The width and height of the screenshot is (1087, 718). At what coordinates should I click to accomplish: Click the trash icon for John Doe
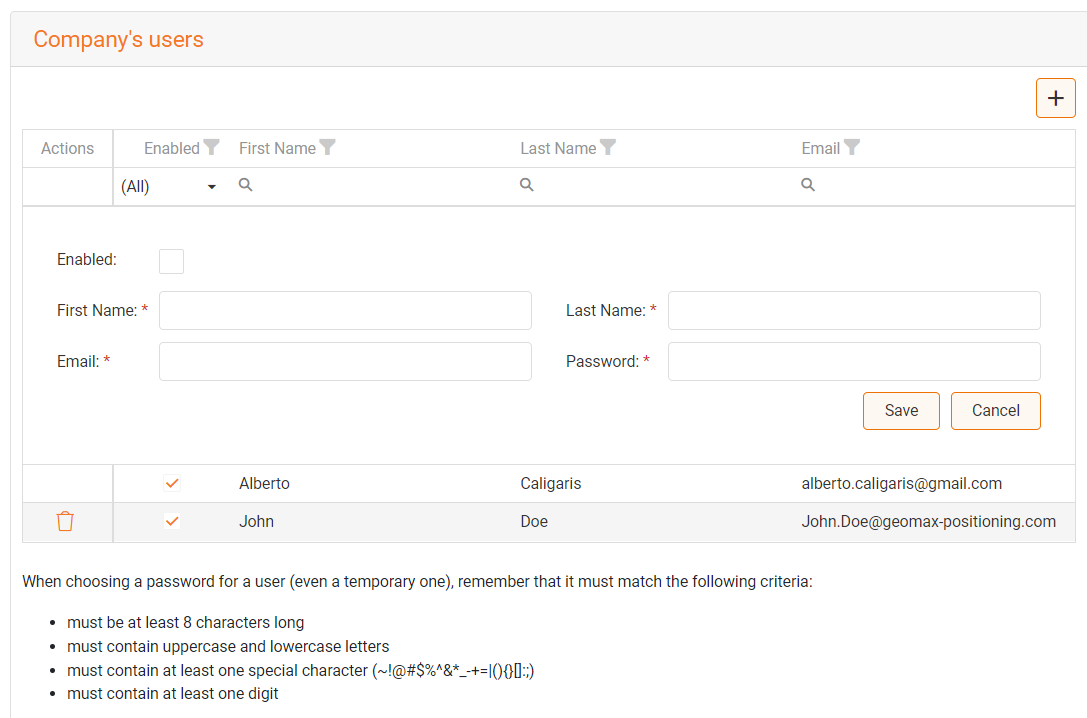[65, 521]
